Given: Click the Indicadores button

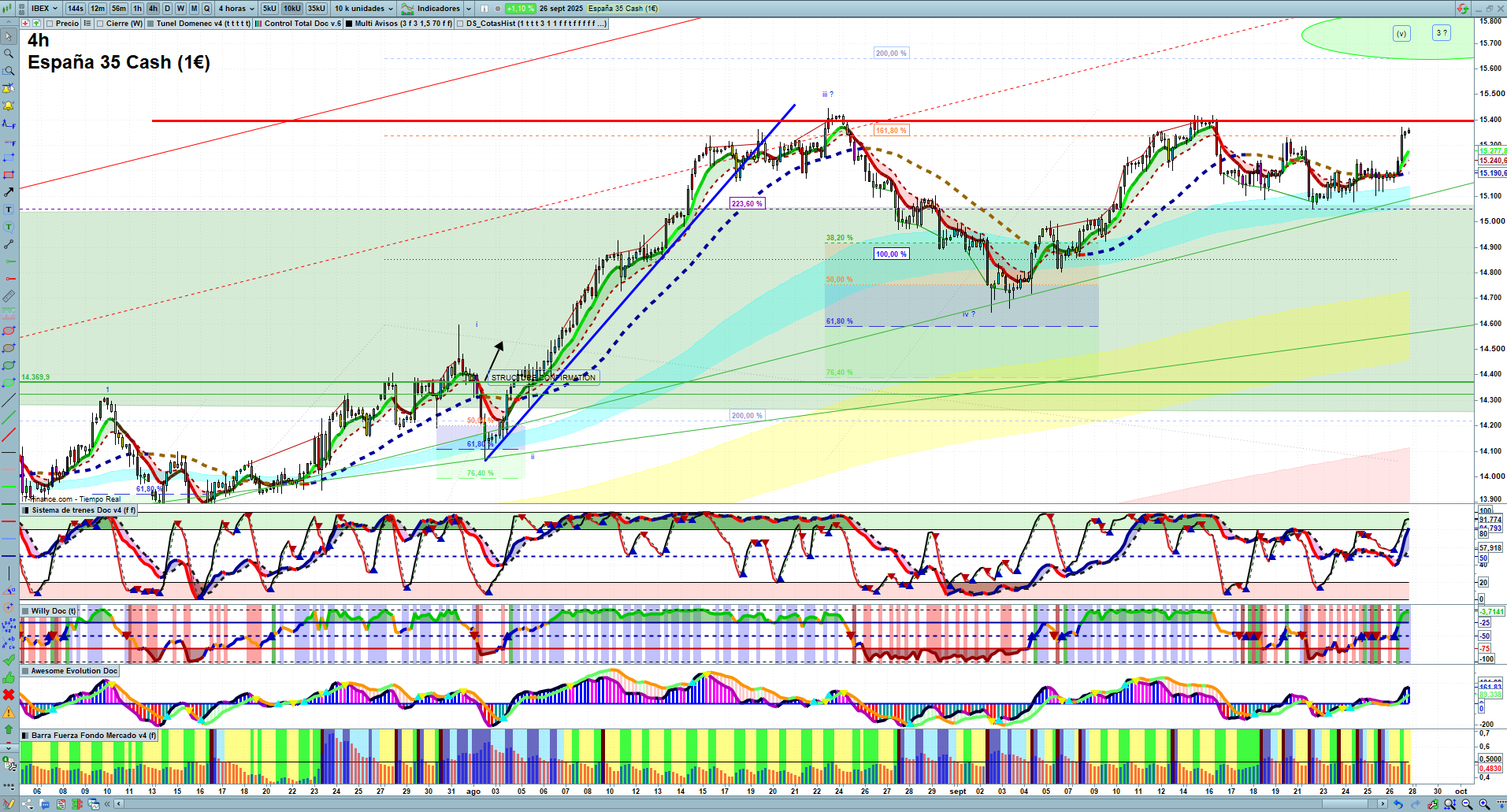Looking at the screenshot, I should [x=436, y=9].
